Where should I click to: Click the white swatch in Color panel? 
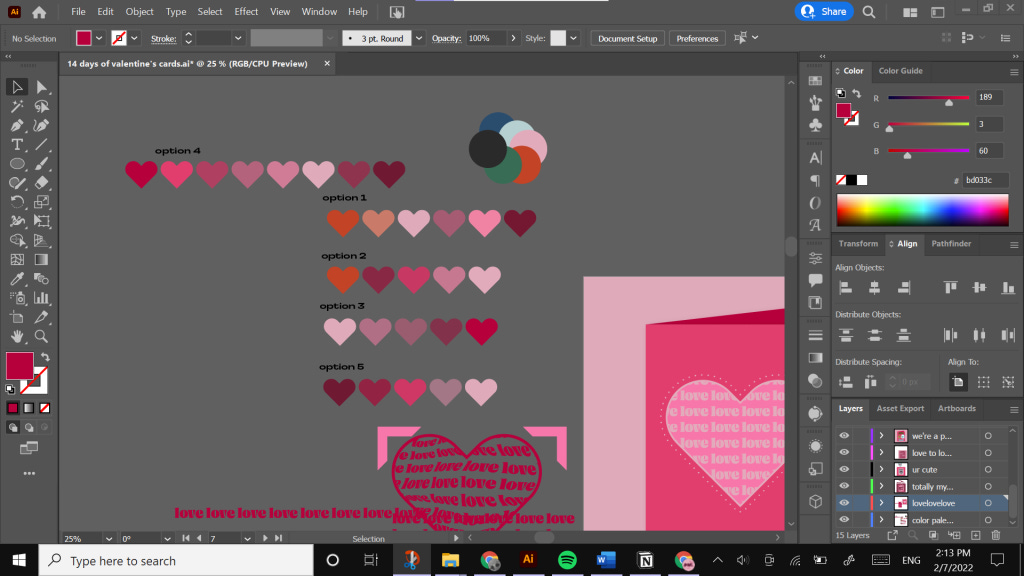point(862,180)
